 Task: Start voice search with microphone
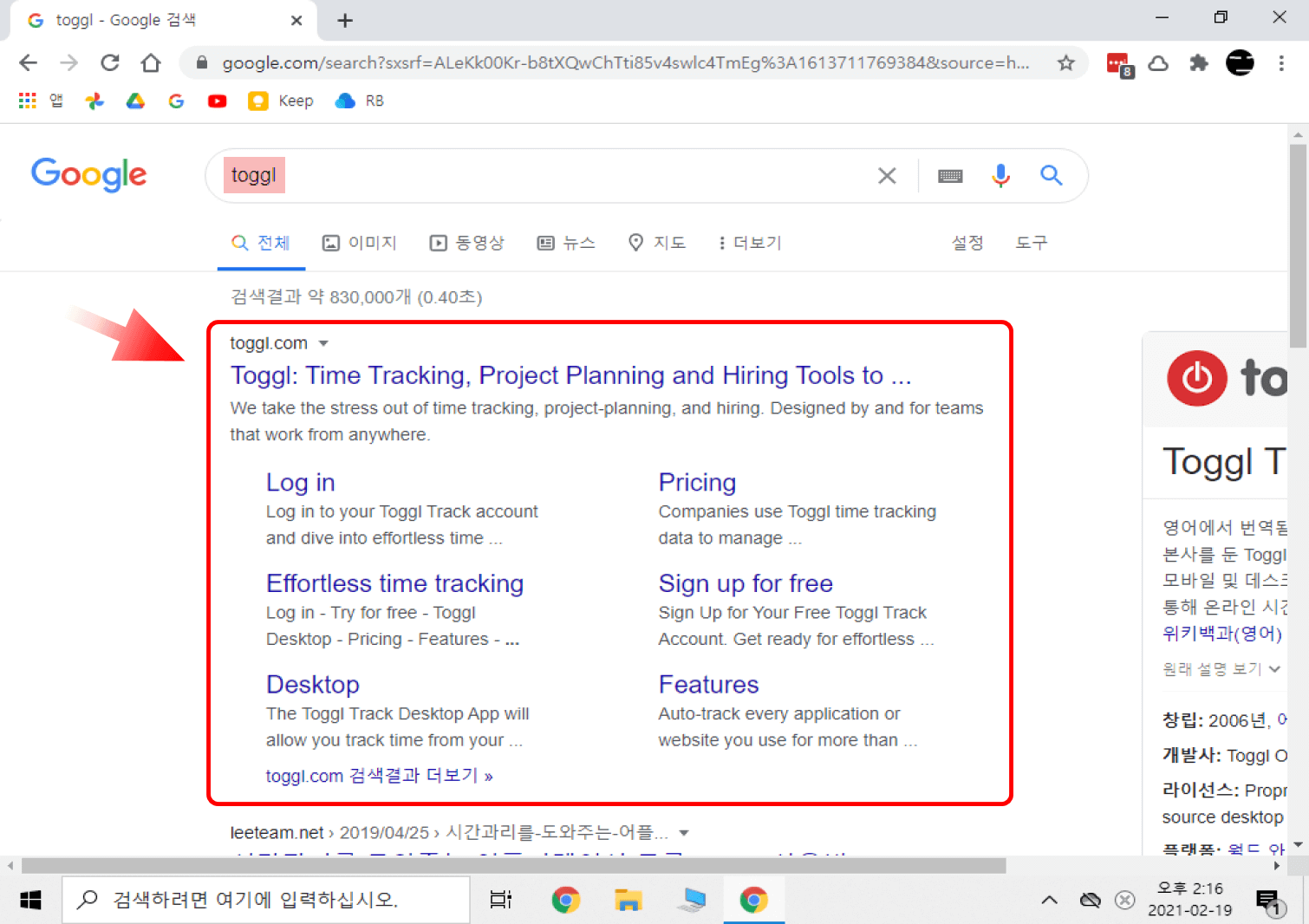[1000, 176]
